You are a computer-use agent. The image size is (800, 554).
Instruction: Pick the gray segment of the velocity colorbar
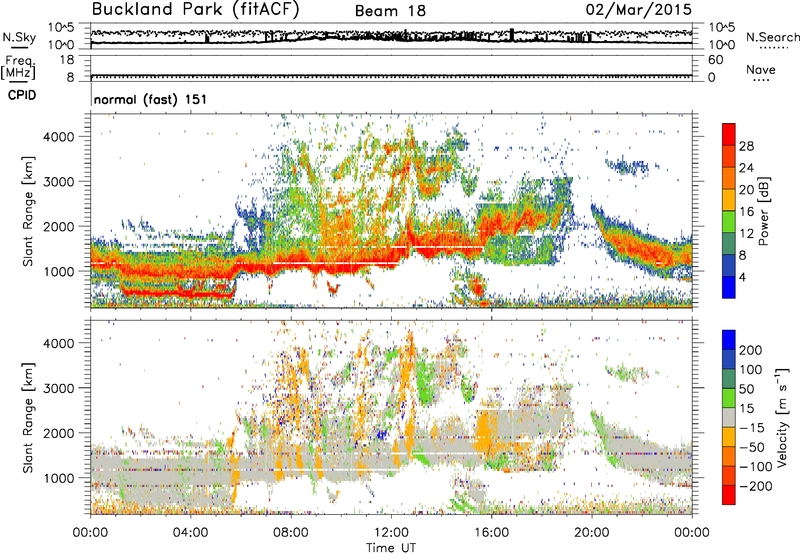tap(729, 418)
